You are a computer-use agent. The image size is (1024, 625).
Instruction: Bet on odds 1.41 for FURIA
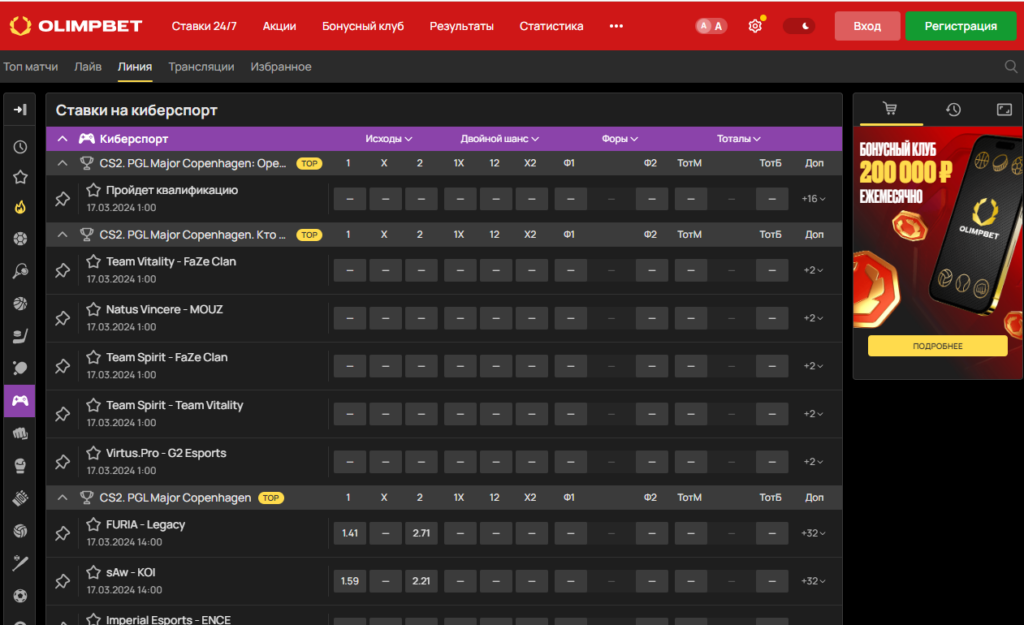[350, 533]
